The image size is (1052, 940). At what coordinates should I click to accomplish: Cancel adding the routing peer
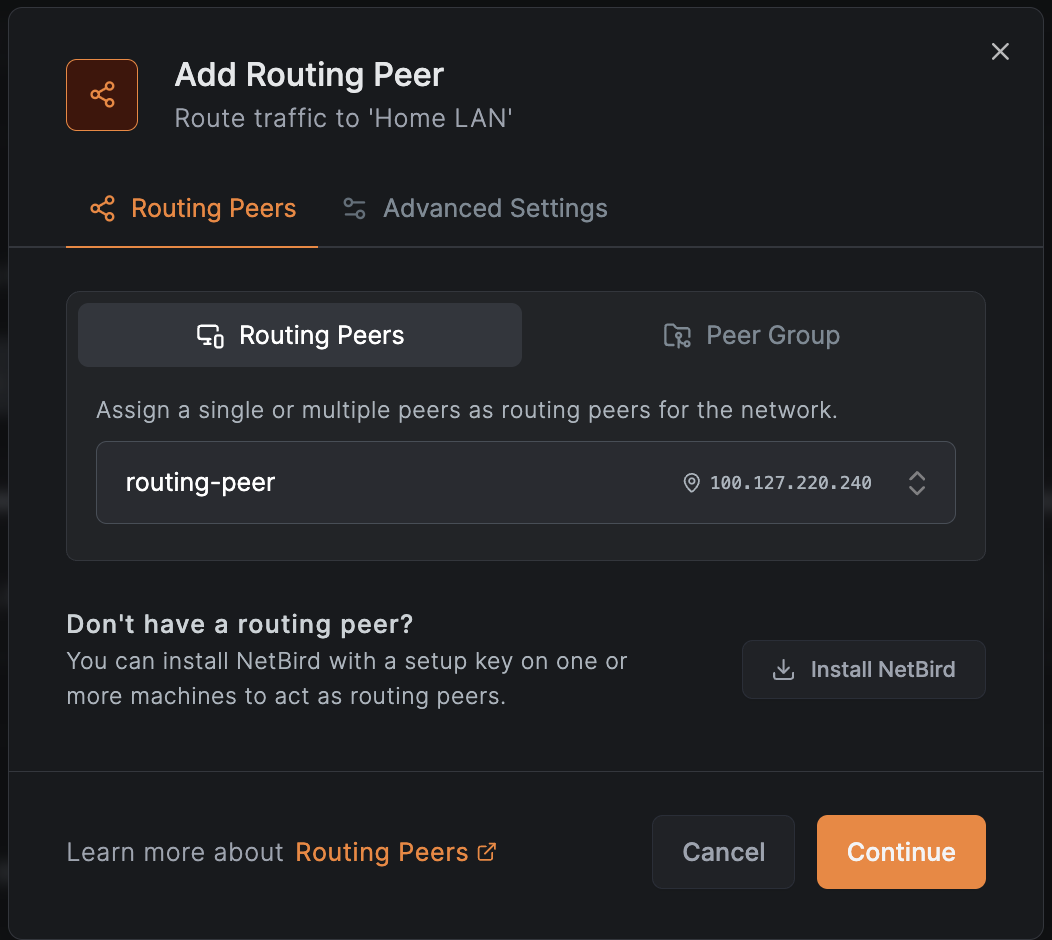pos(722,851)
